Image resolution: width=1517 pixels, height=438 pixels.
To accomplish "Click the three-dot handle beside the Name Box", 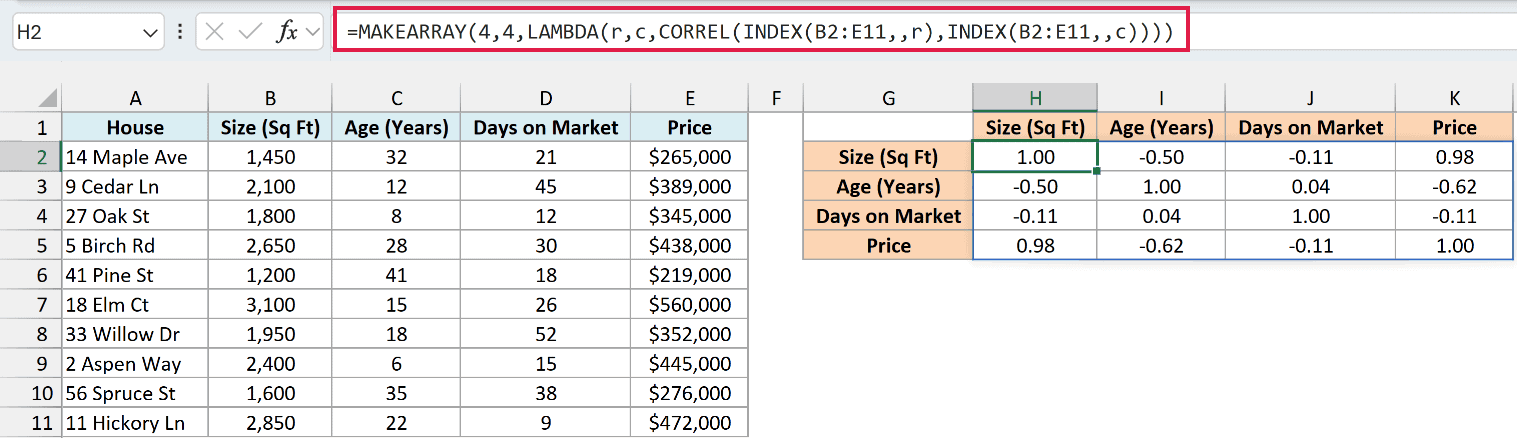I will (x=180, y=32).
